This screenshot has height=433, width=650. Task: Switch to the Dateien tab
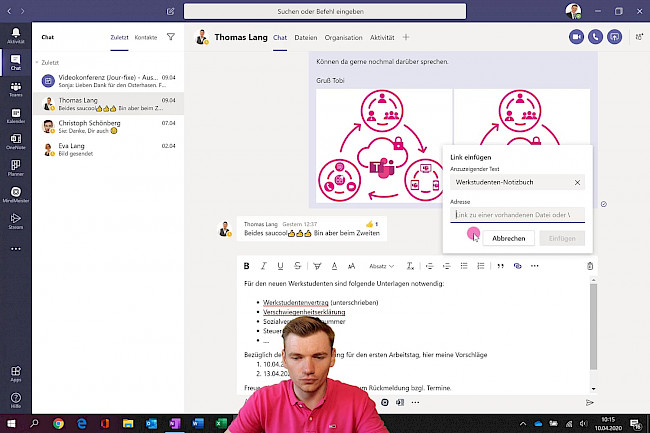pos(306,37)
